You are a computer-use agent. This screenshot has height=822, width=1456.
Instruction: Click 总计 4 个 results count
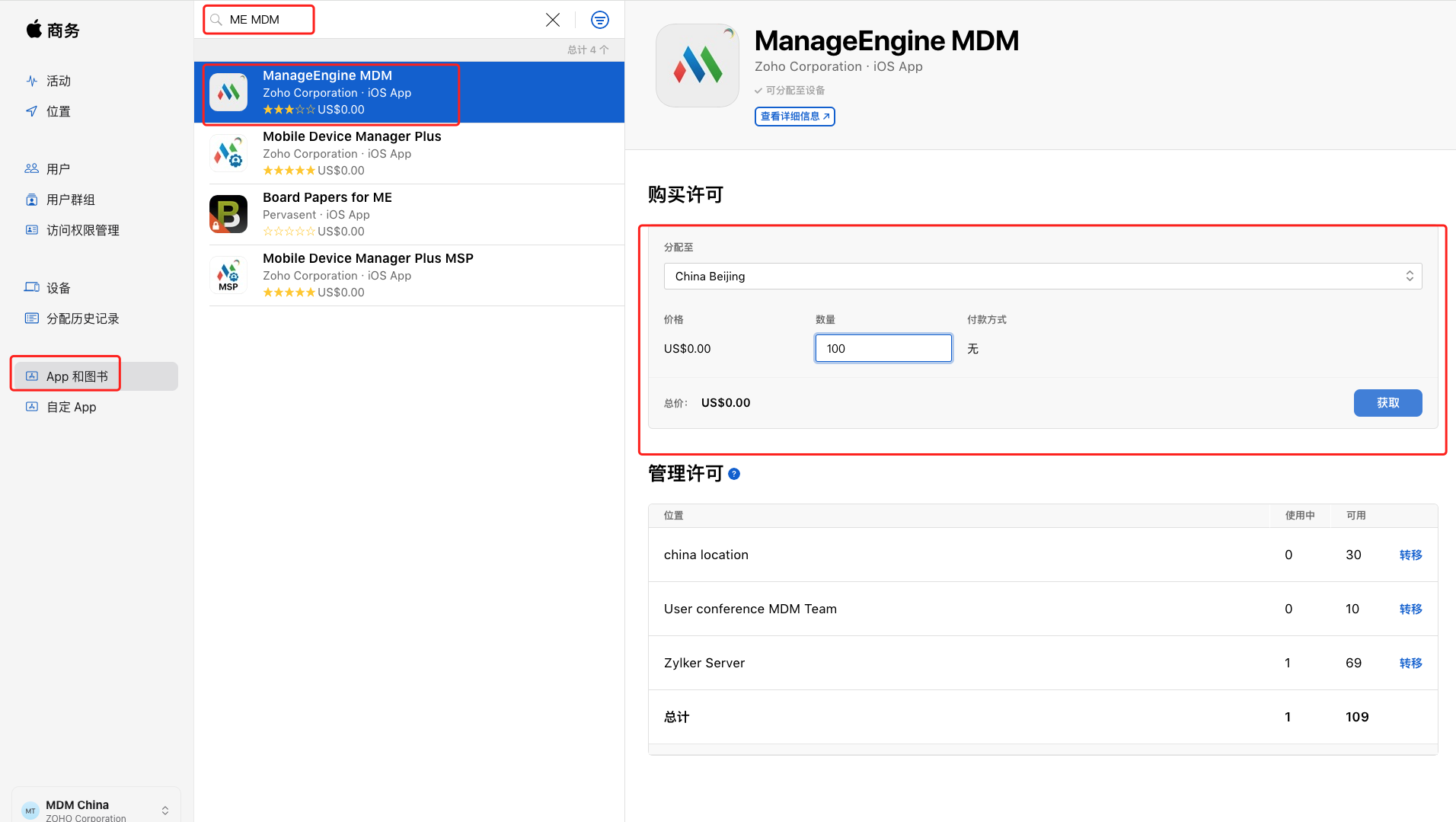pos(588,50)
